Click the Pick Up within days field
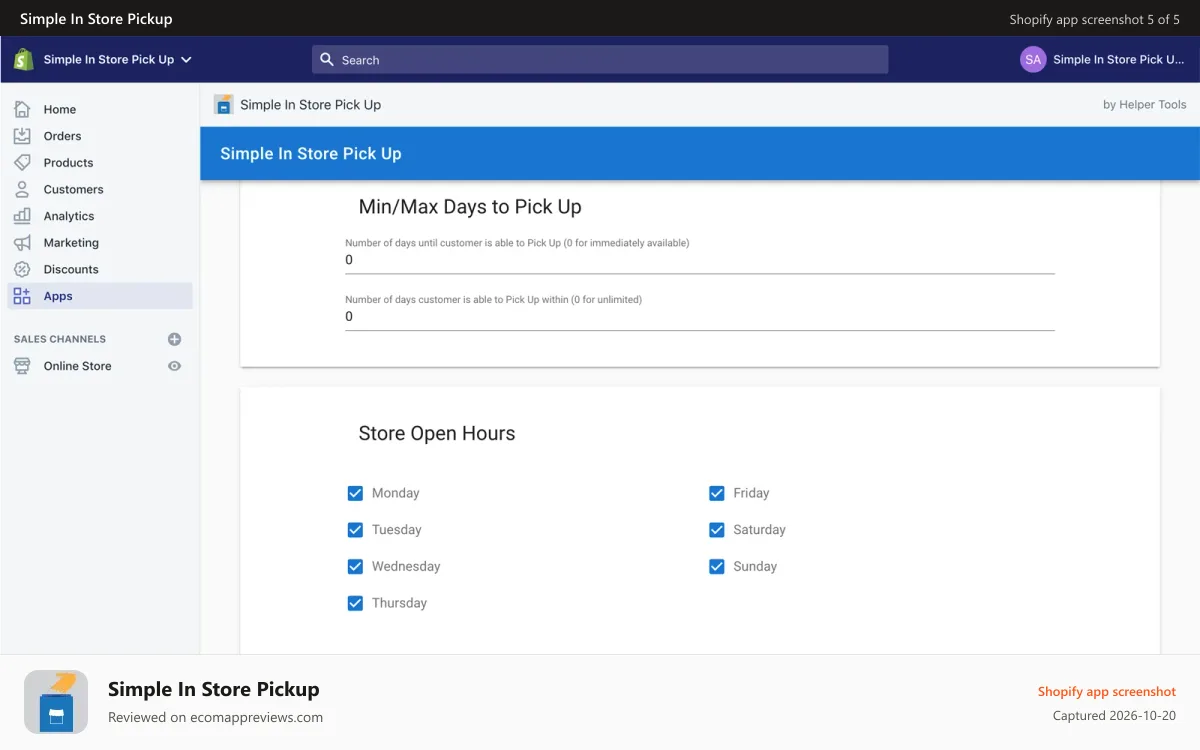The image size is (1200, 750). click(x=700, y=317)
